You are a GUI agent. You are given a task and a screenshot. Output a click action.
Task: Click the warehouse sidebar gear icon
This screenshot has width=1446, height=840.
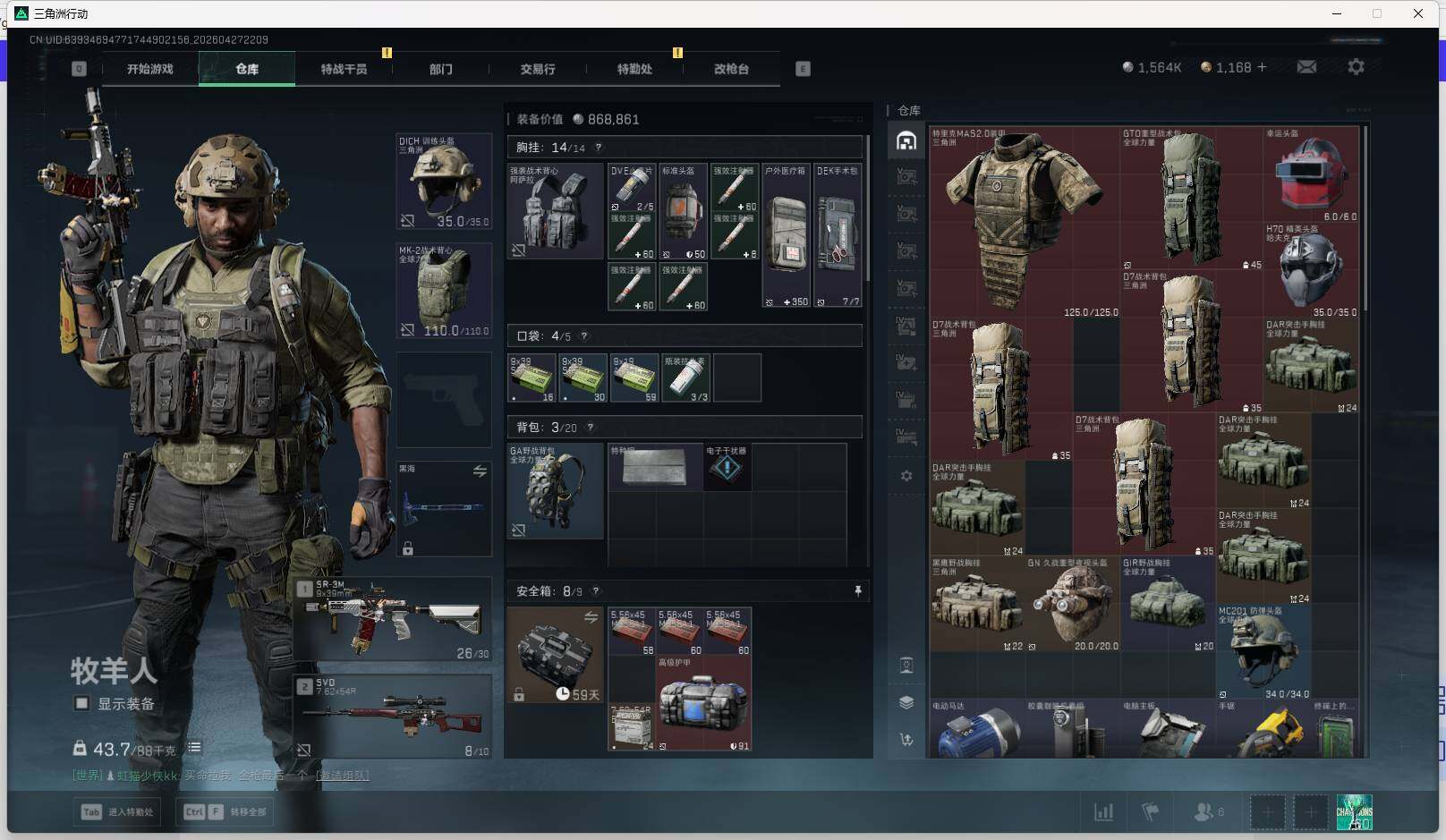click(906, 476)
